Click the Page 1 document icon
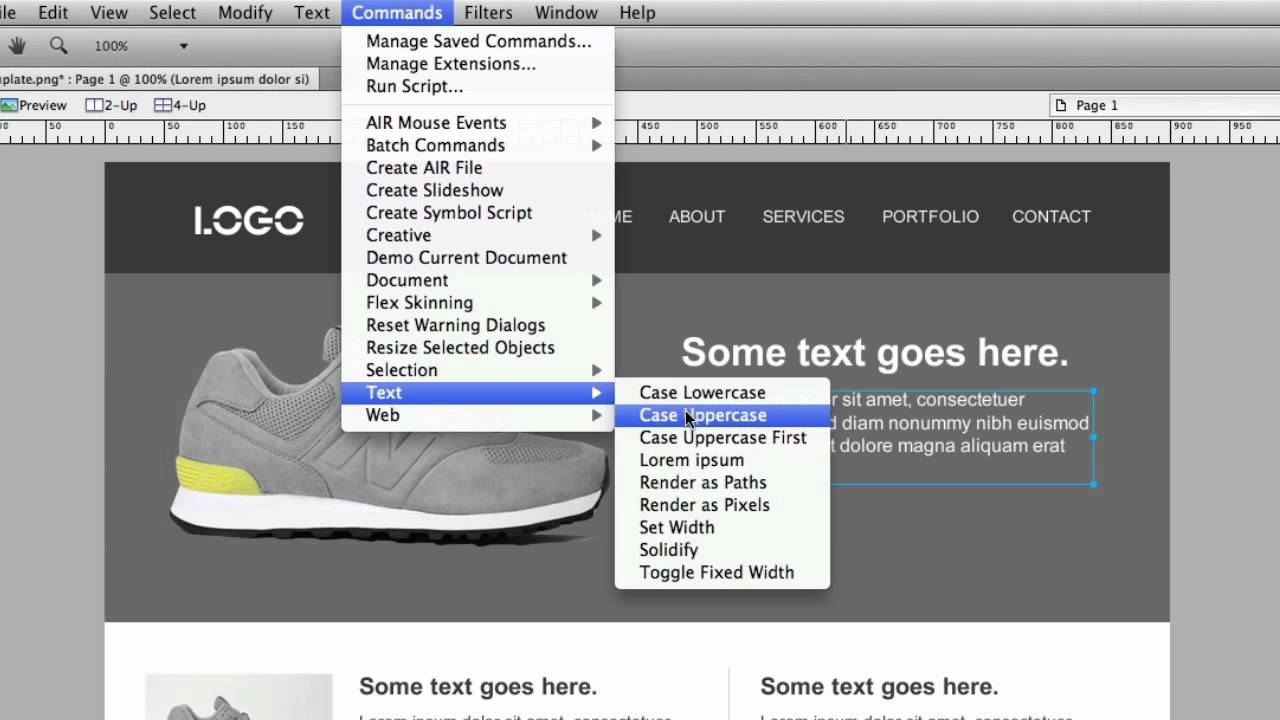The height and width of the screenshot is (720, 1280). pyautogui.click(x=1061, y=105)
